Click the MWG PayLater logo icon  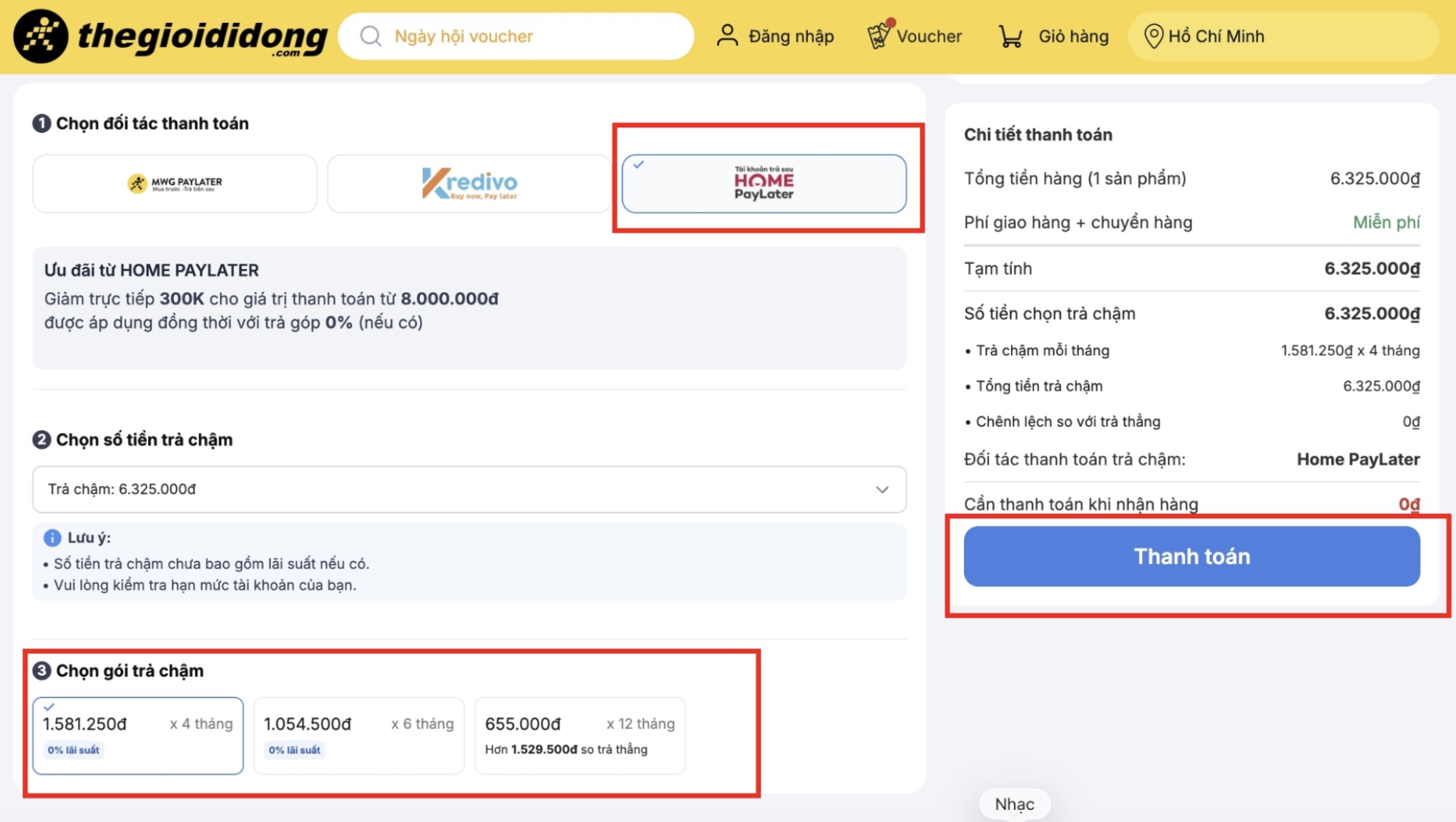[137, 184]
